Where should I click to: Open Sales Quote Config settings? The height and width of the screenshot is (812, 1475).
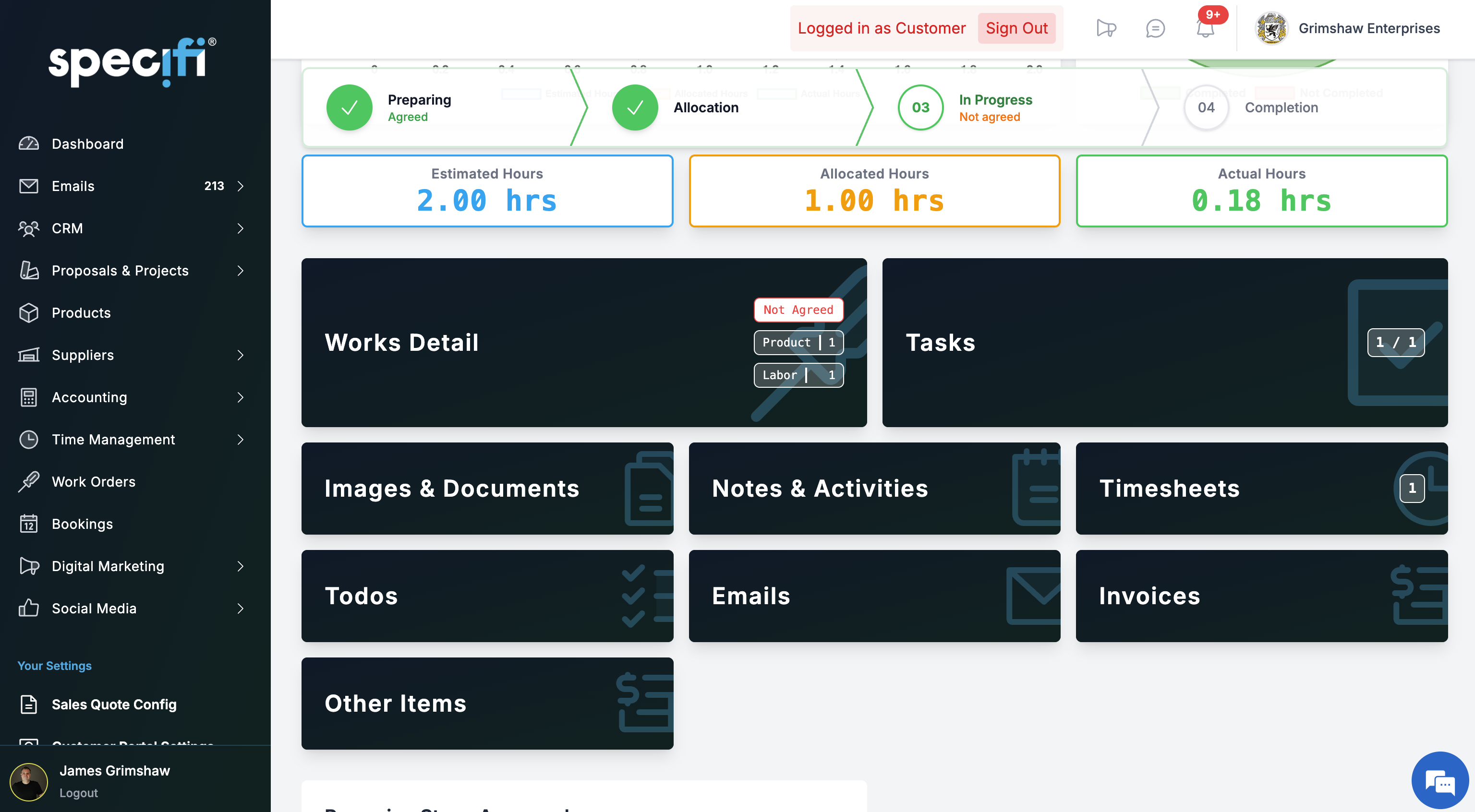pos(114,705)
